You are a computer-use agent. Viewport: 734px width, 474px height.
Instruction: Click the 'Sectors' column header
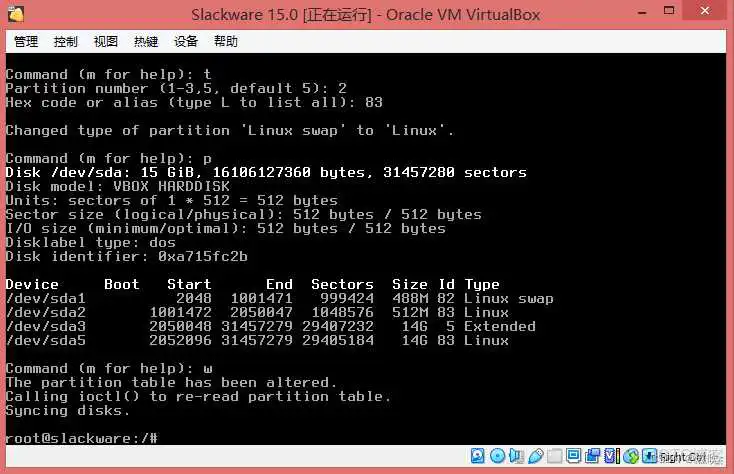(x=342, y=284)
